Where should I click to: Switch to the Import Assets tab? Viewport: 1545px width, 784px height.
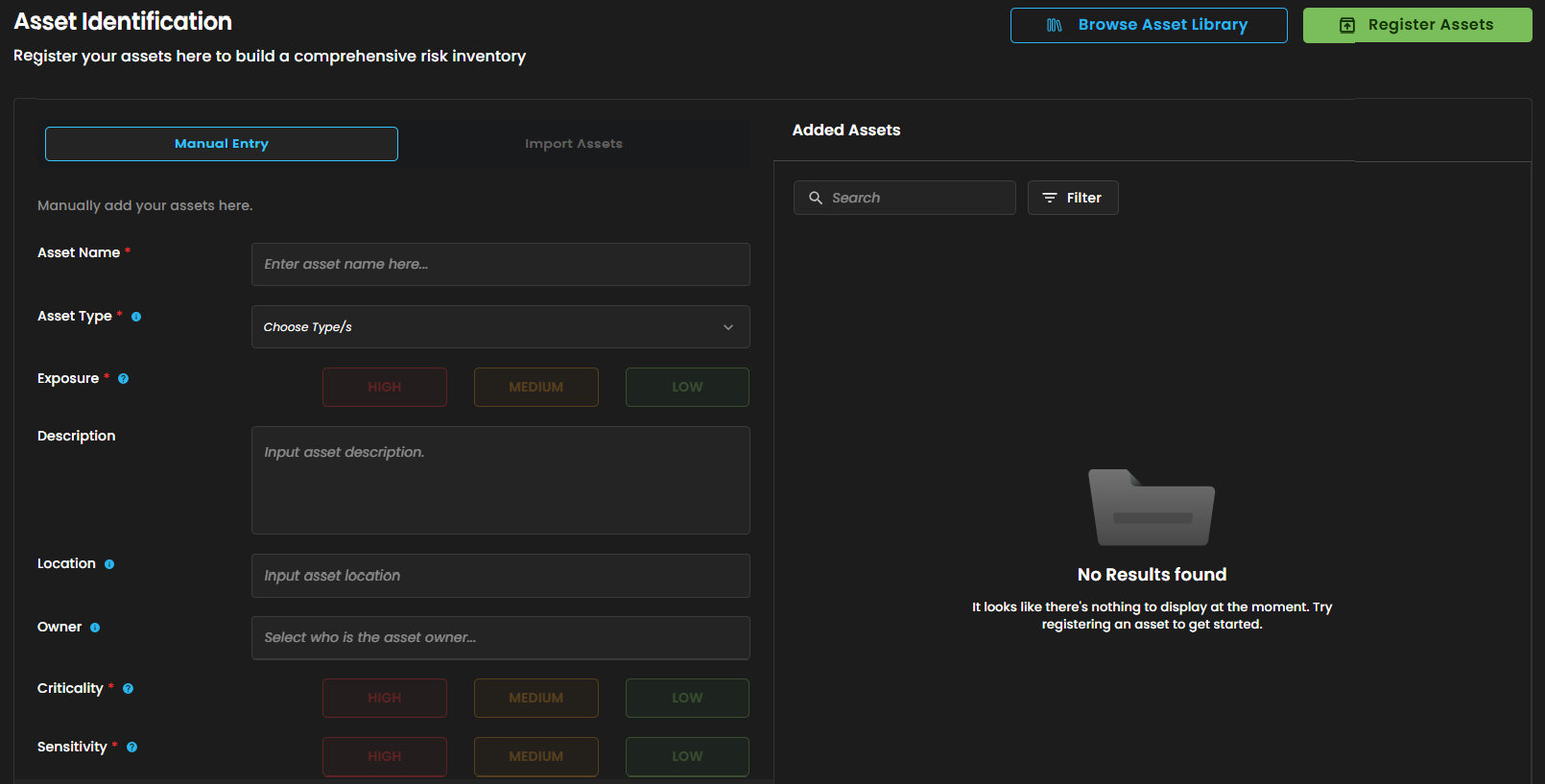(573, 144)
